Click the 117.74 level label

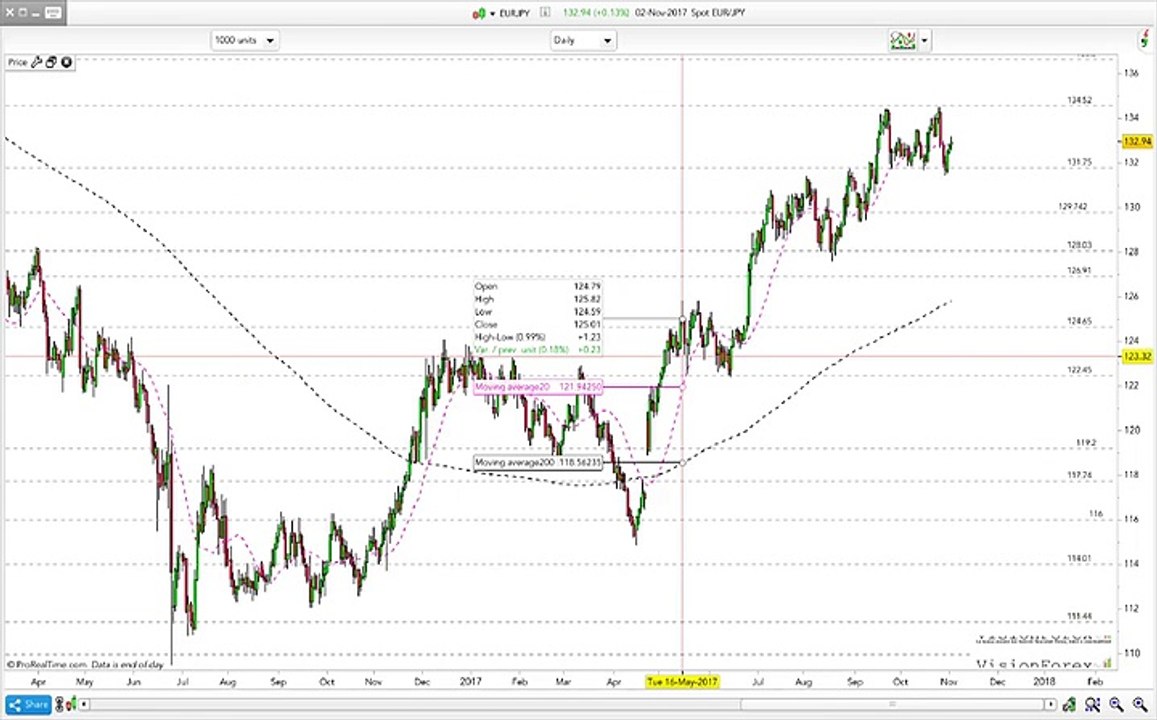[x=1080, y=476]
